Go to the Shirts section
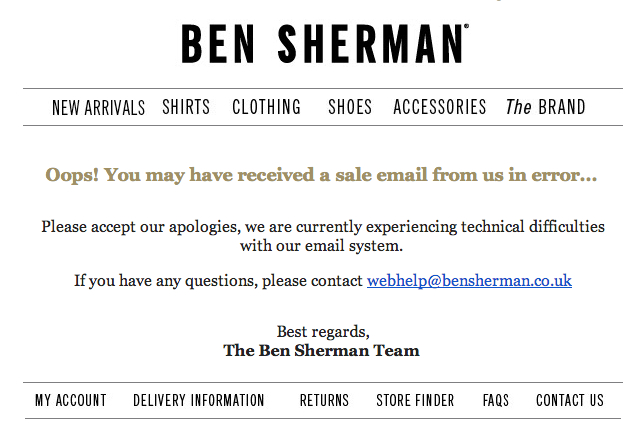The height and width of the screenshot is (425, 634). click(186, 107)
